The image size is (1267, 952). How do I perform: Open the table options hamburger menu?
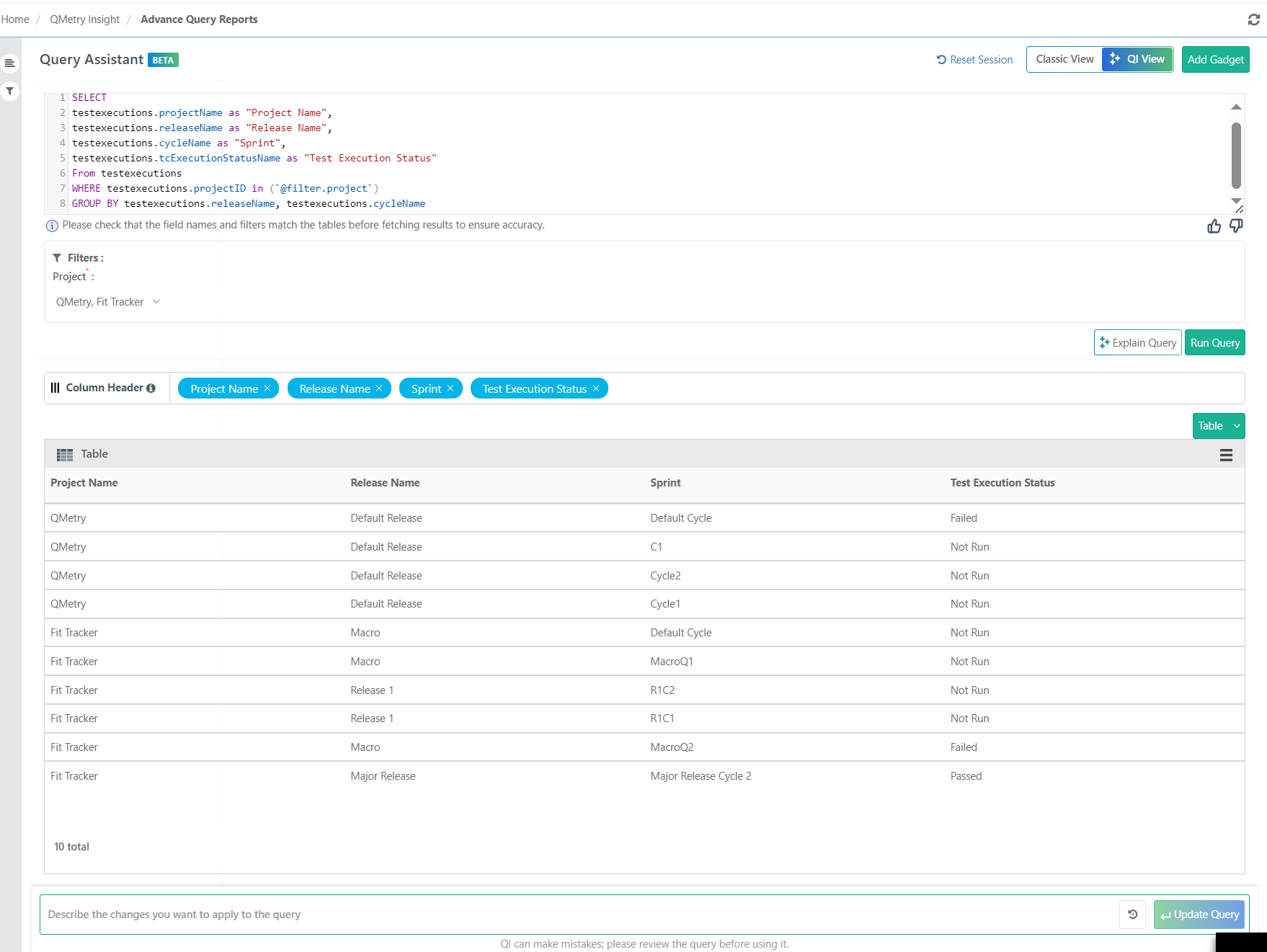click(1227, 455)
